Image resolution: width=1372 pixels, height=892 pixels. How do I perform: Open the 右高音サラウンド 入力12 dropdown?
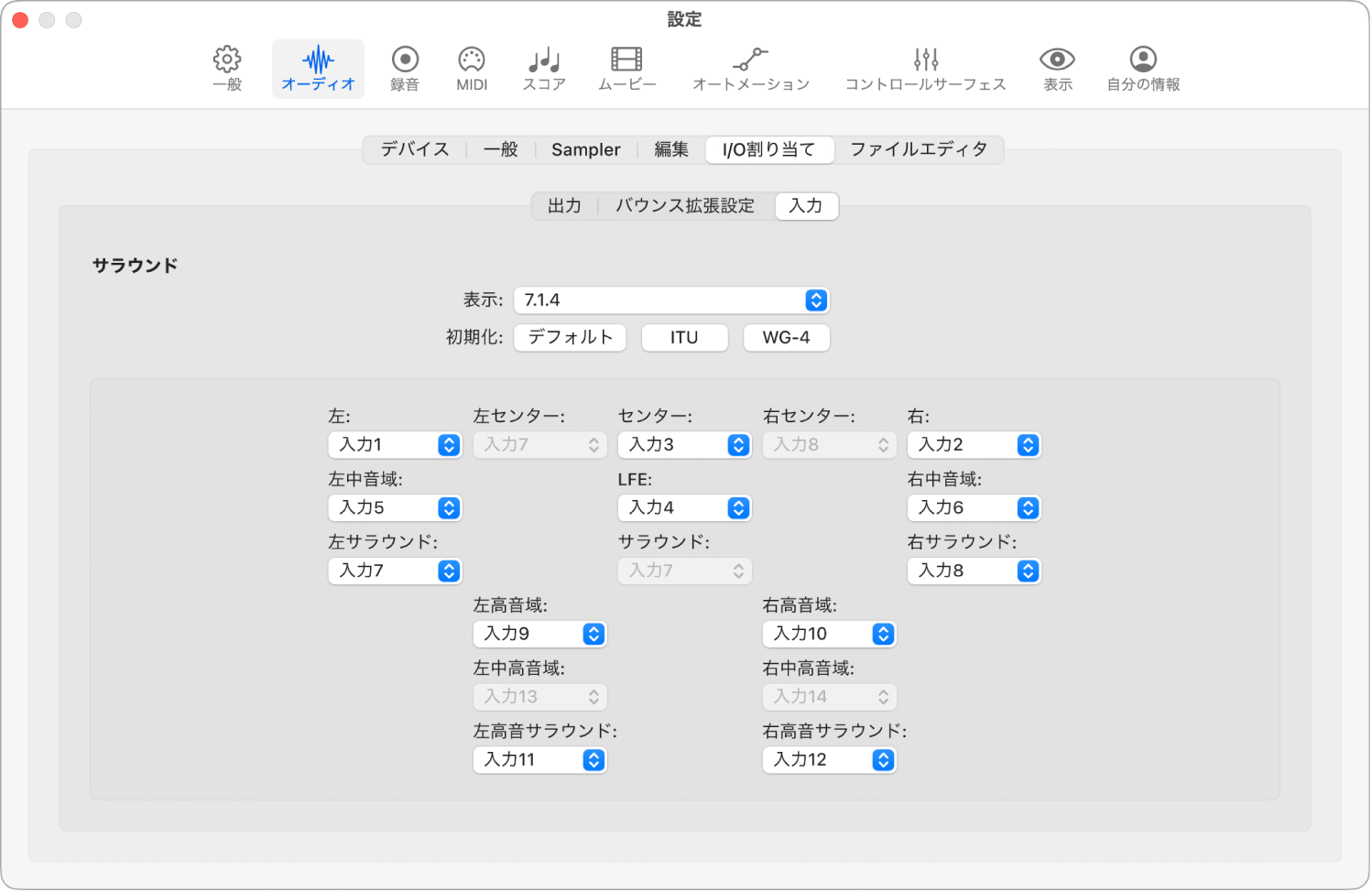tap(829, 760)
